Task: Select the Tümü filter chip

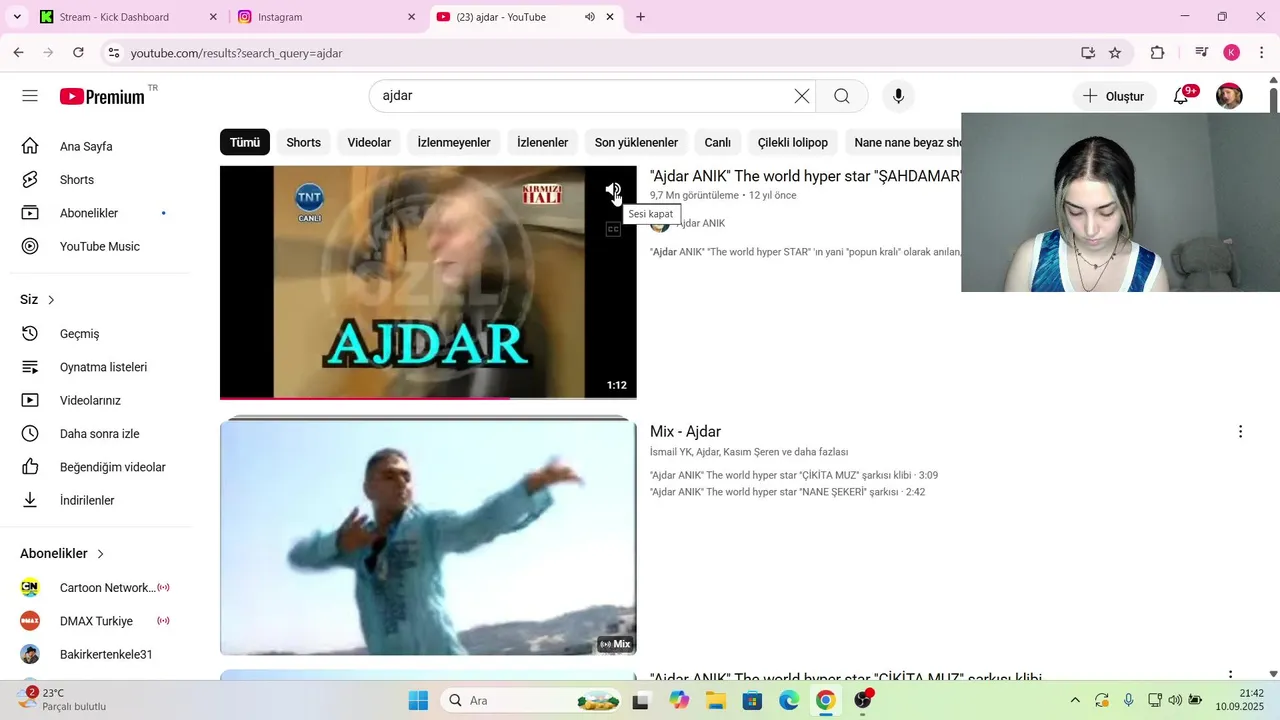Action: (x=245, y=142)
